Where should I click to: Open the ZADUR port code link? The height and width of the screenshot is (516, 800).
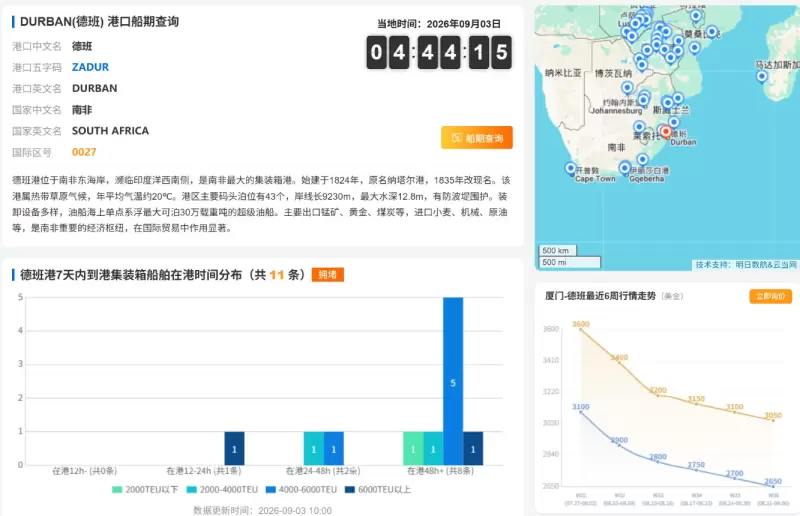coord(90,67)
